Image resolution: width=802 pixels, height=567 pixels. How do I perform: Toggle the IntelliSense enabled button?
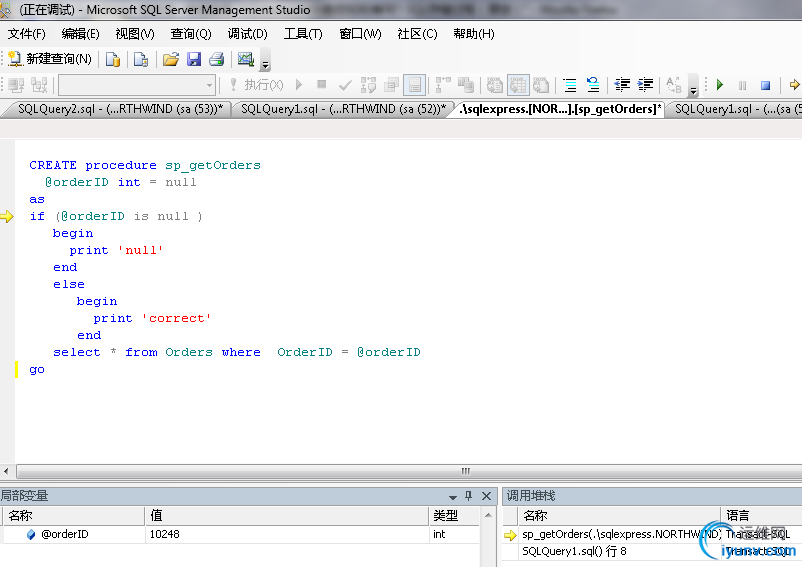(x=415, y=85)
